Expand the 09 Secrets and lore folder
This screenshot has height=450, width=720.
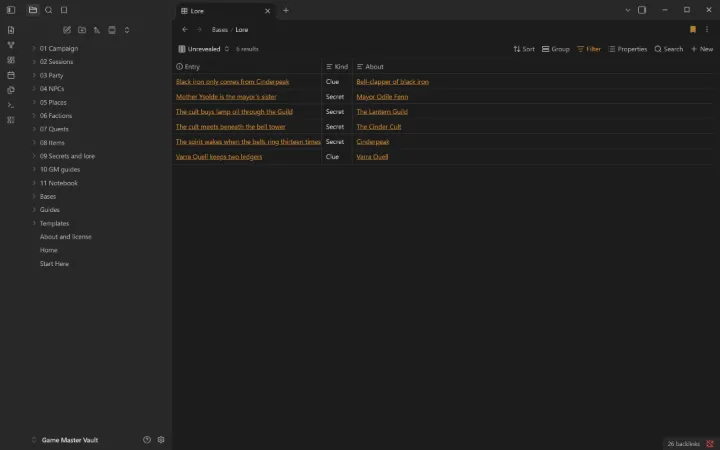coord(67,156)
